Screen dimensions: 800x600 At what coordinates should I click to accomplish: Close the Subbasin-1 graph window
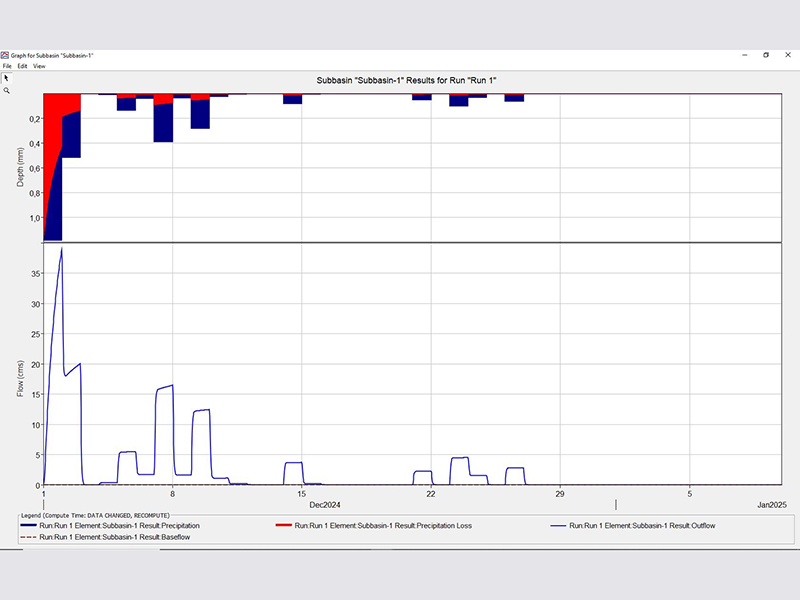(788, 55)
